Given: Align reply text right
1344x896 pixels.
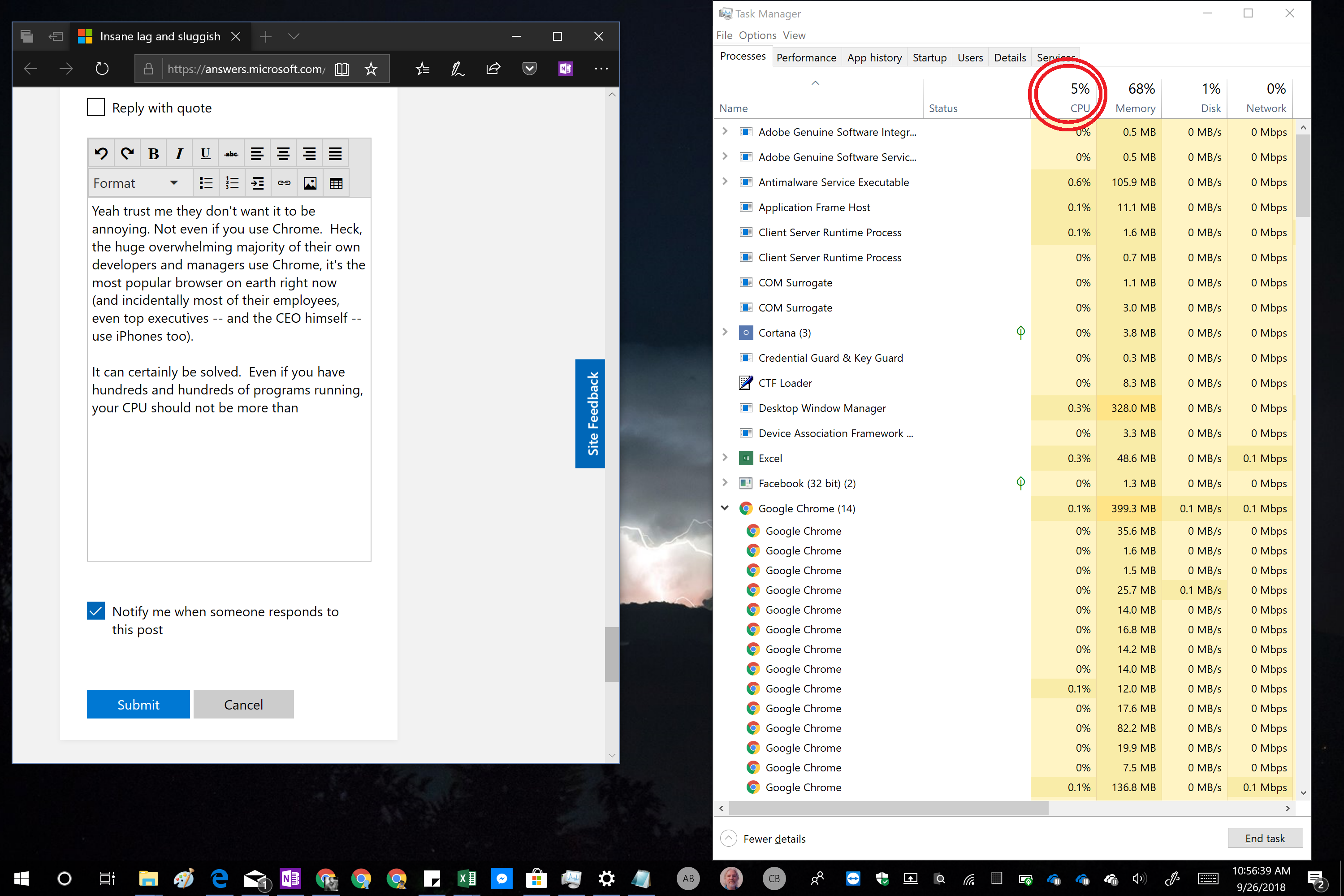Looking at the screenshot, I should pos(309,153).
